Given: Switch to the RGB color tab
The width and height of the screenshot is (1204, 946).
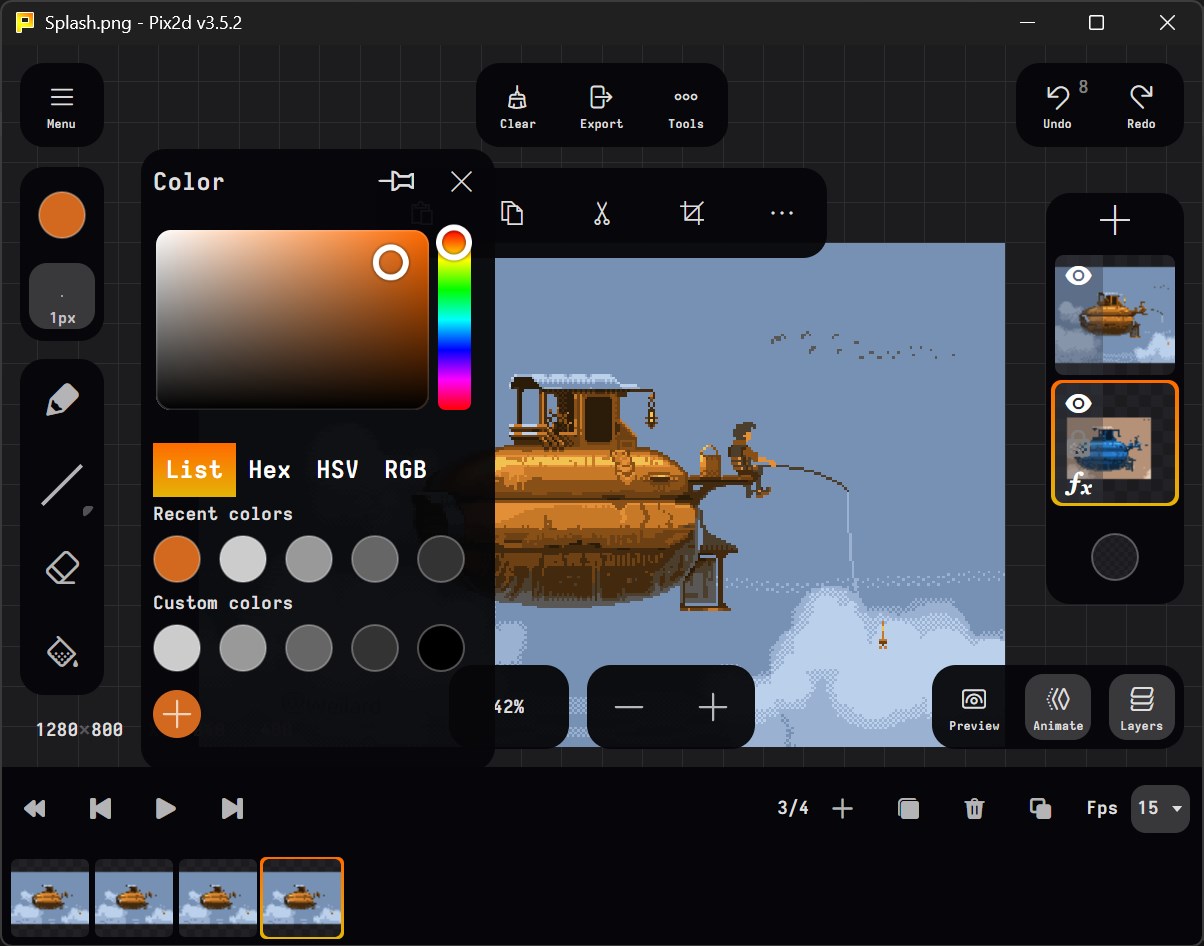Looking at the screenshot, I should [x=405, y=470].
